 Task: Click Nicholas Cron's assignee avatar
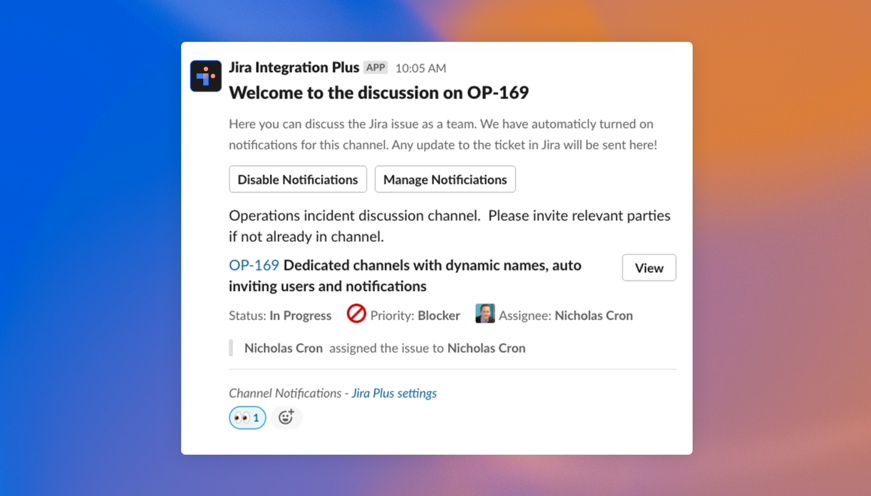click(x=485, y=314)
